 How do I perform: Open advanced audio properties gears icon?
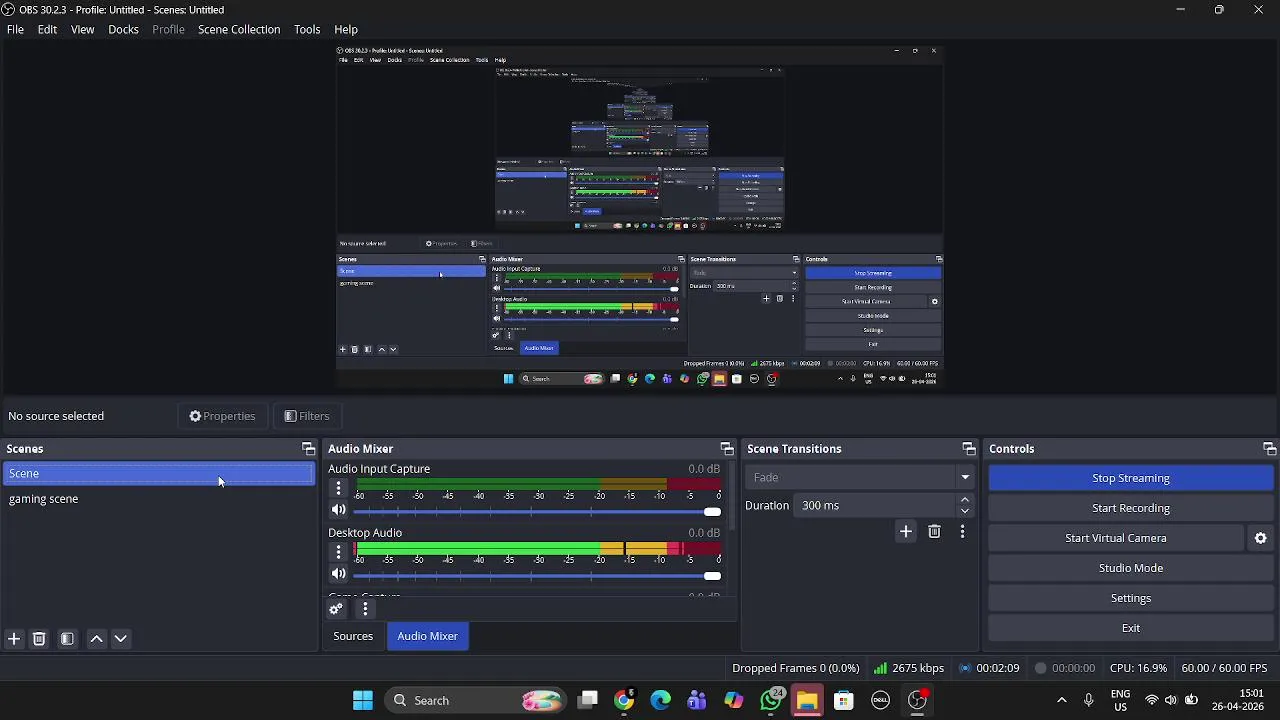[x=336, y=609]
